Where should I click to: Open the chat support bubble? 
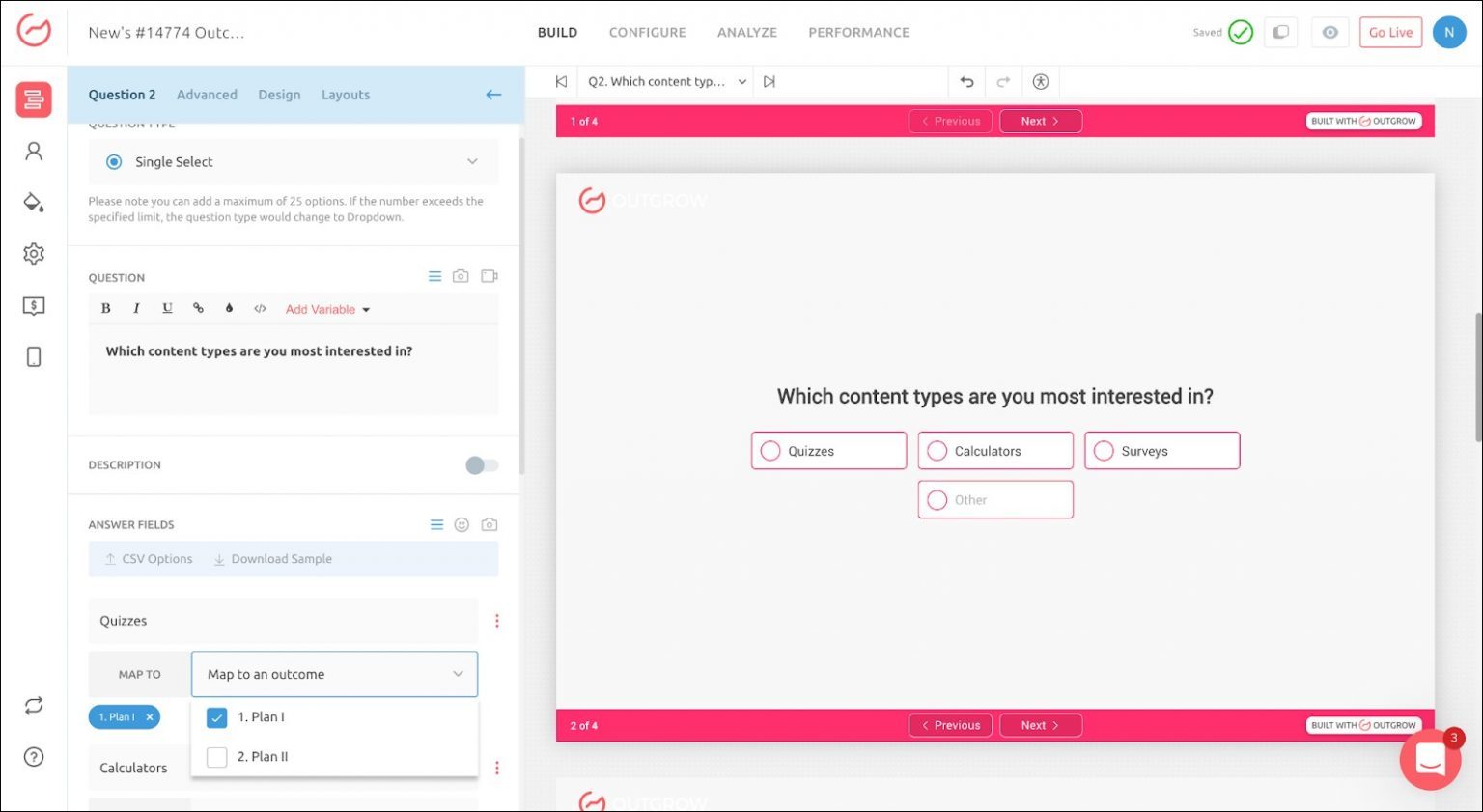click(1430, 761)
